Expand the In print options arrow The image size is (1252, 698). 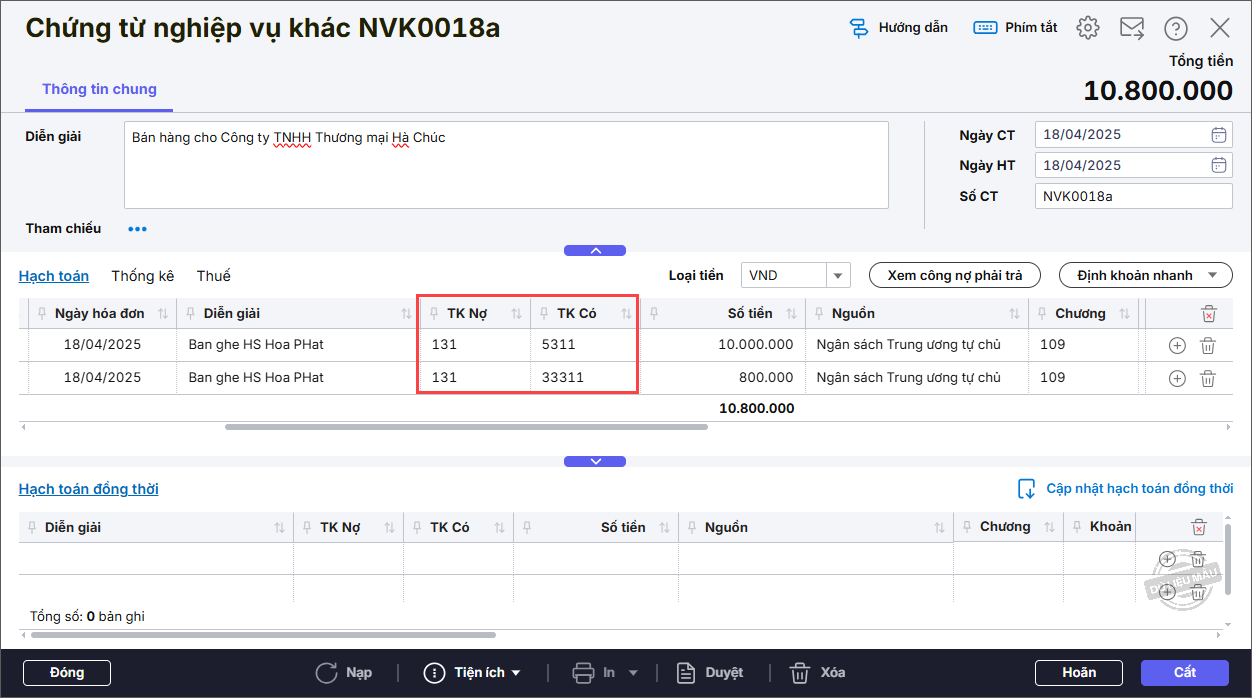click(x=633, y=673)
